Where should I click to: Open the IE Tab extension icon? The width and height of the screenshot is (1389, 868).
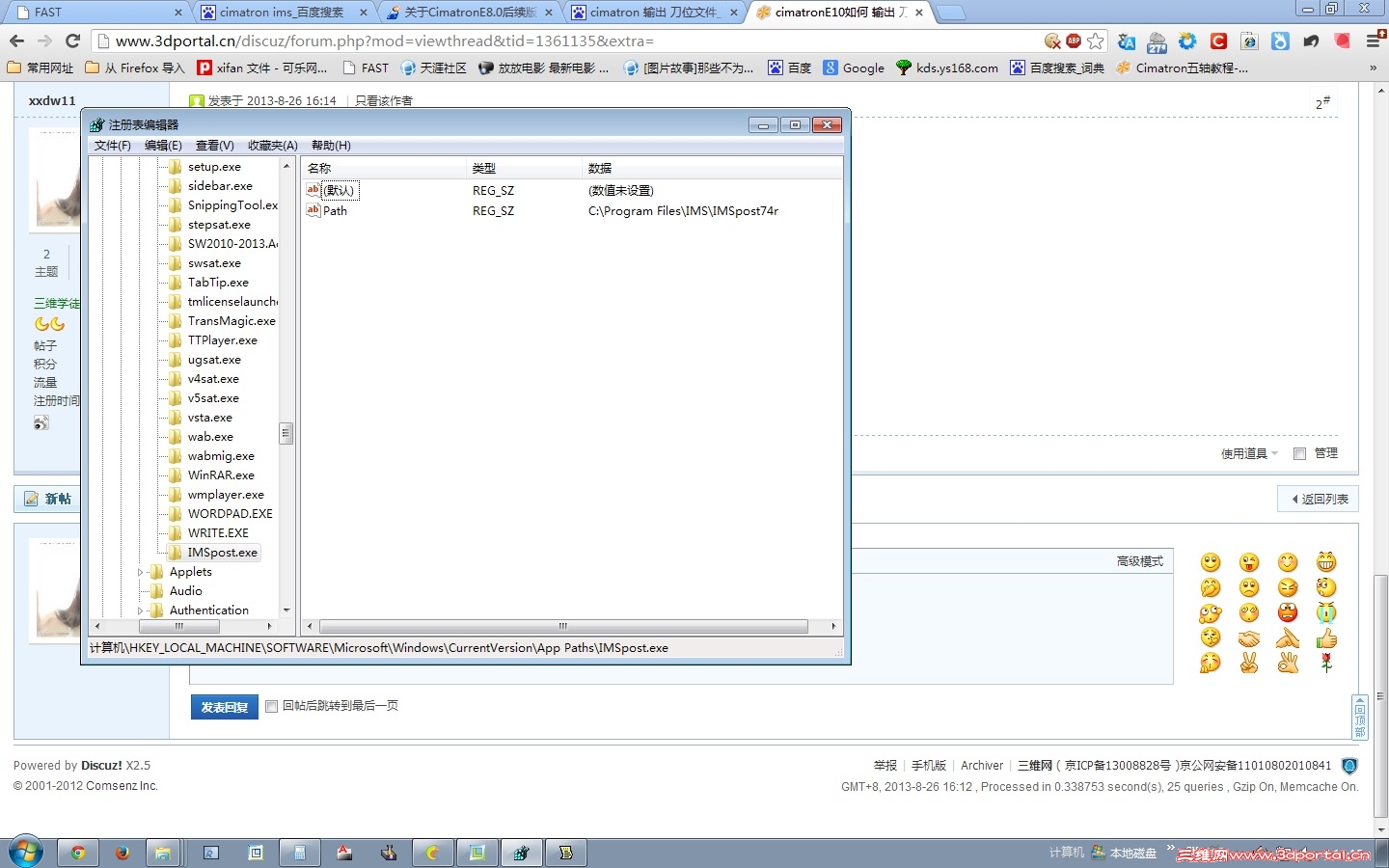click(1249, 41)
